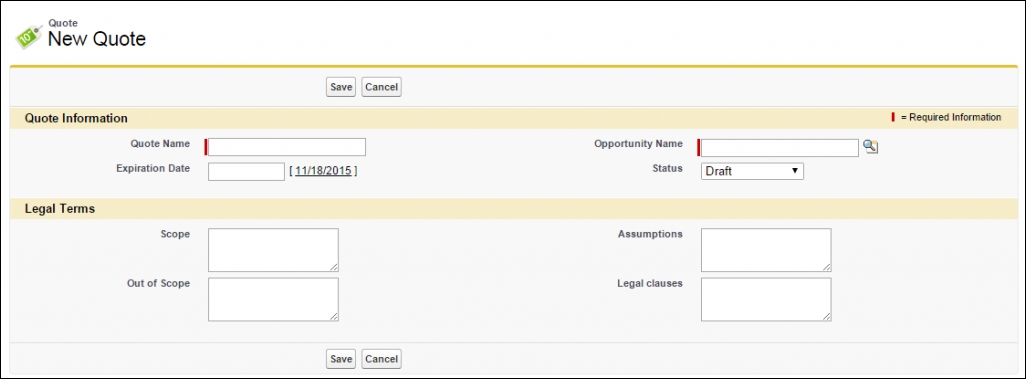Click inside the Legal clauses text area
The width and height of the screenshot is (1026, 379).
(x=766, y=299)
